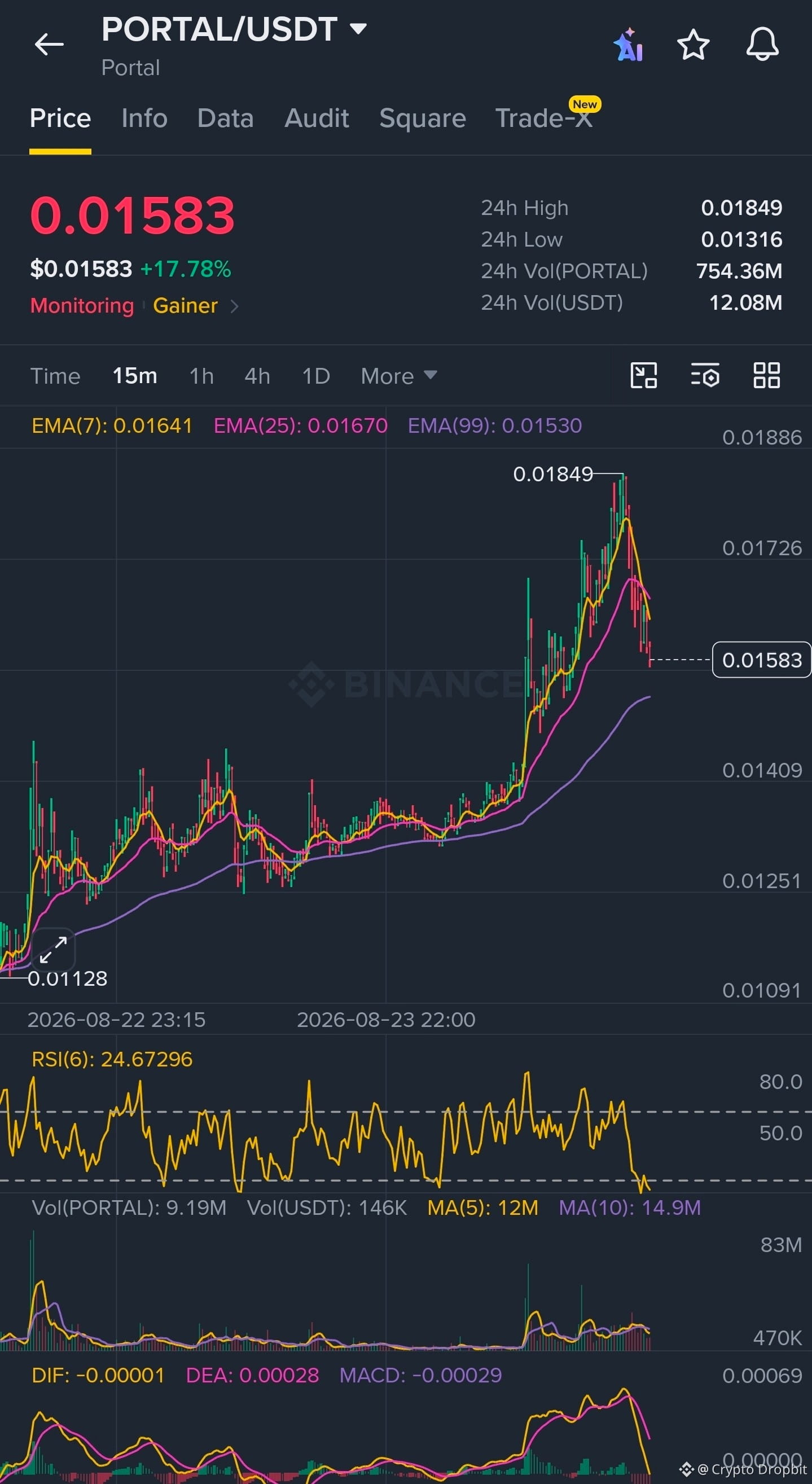812x1484 pixels.
Task: Tap the MA(5): 12M volume label
Action: coord(482,1208)
